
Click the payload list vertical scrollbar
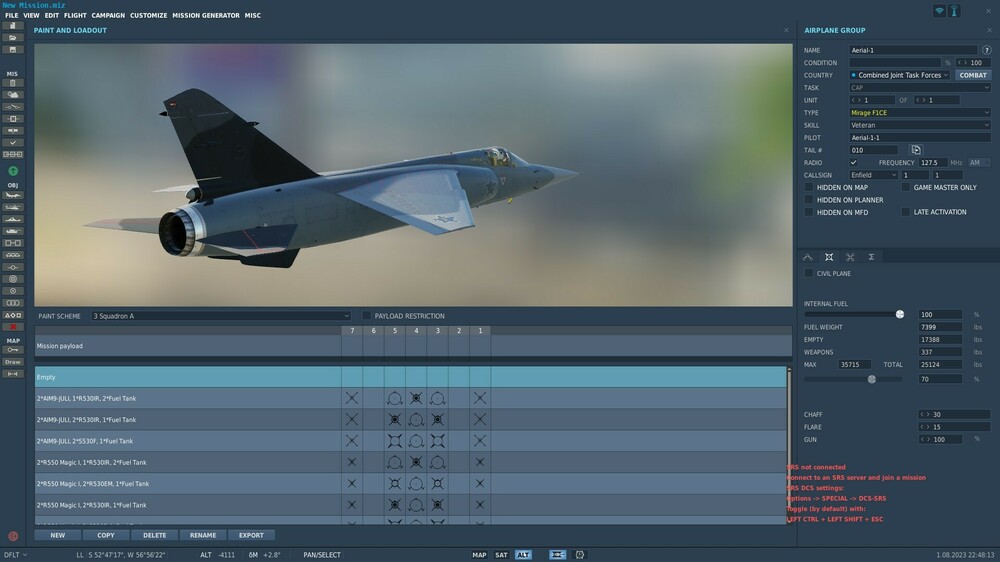click(x=789, y=445)
